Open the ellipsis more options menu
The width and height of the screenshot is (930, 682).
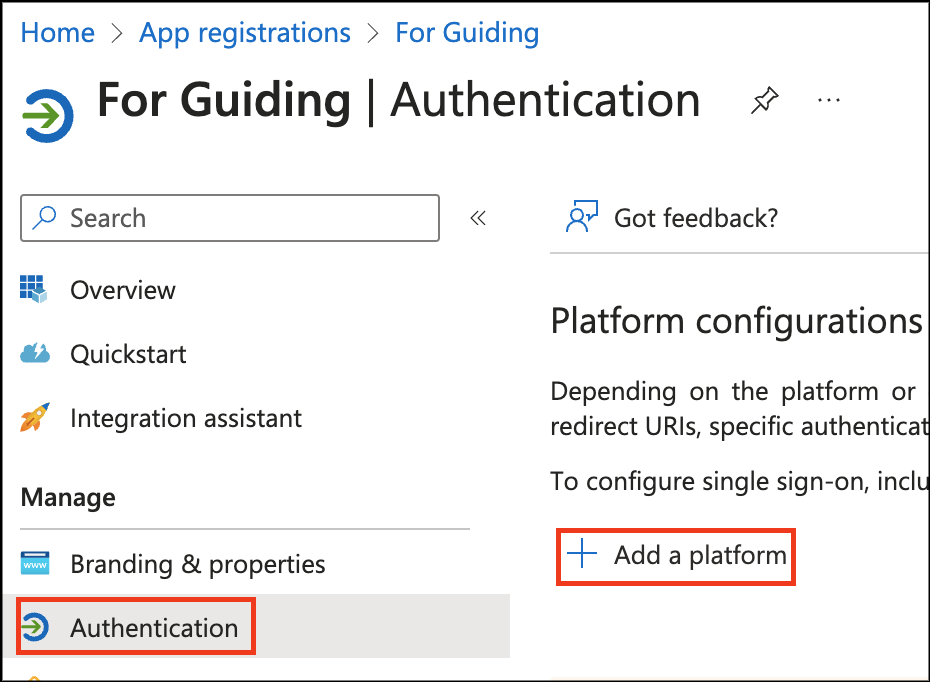[x=828, y=100]
